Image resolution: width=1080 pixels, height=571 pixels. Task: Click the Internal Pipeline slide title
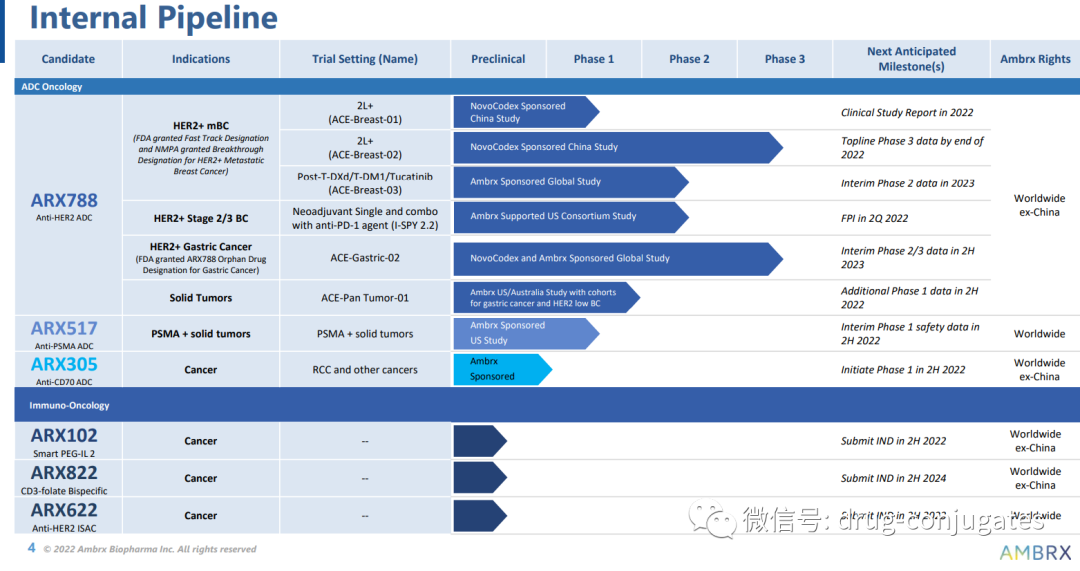[x=154, y=17]
